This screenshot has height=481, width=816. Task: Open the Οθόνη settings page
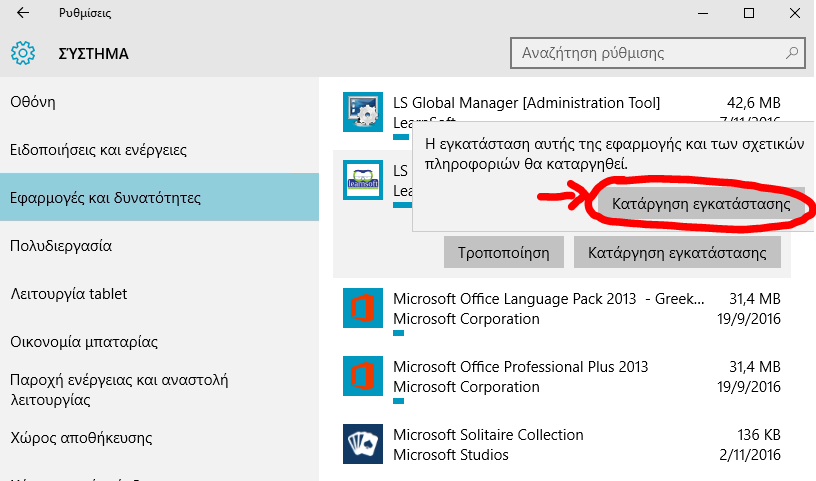click(x=32, y=102)
